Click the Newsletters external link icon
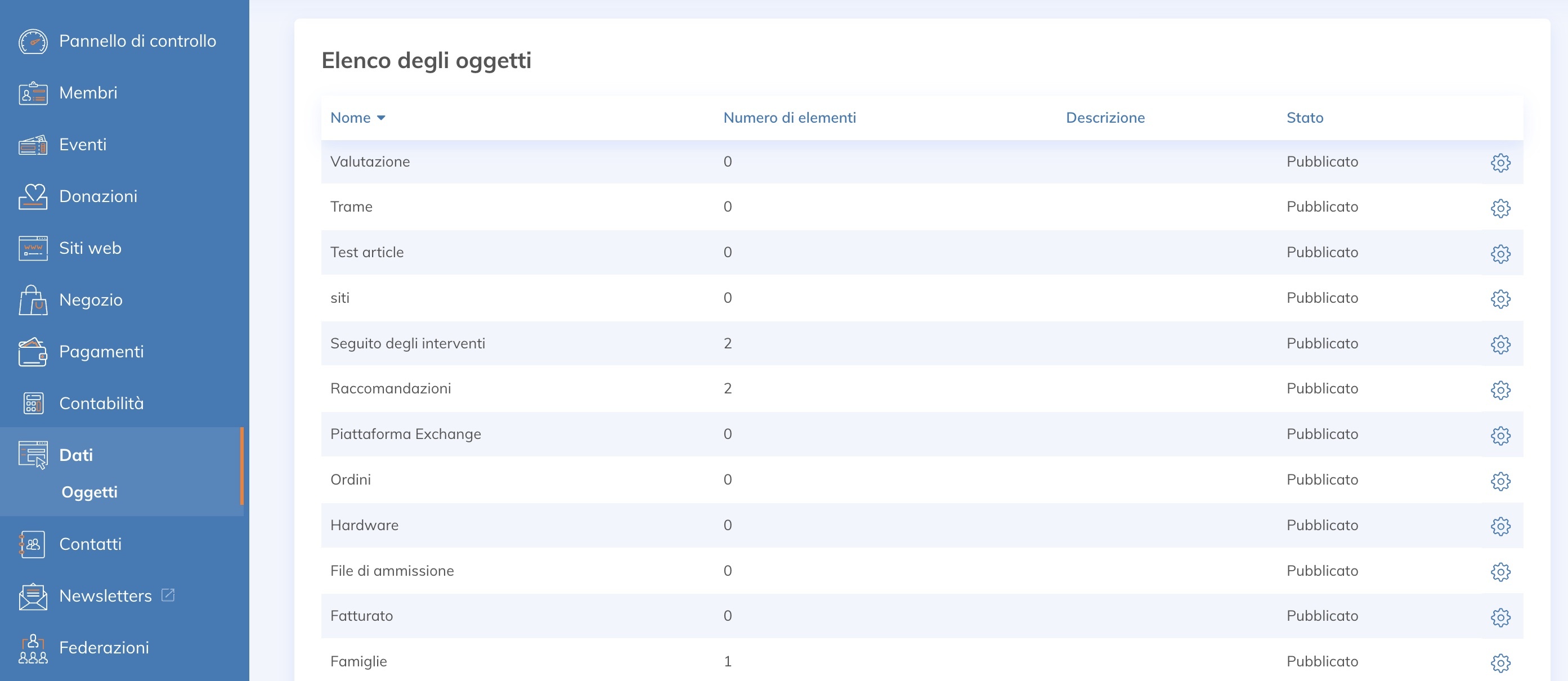 click(x=168, y=594)
